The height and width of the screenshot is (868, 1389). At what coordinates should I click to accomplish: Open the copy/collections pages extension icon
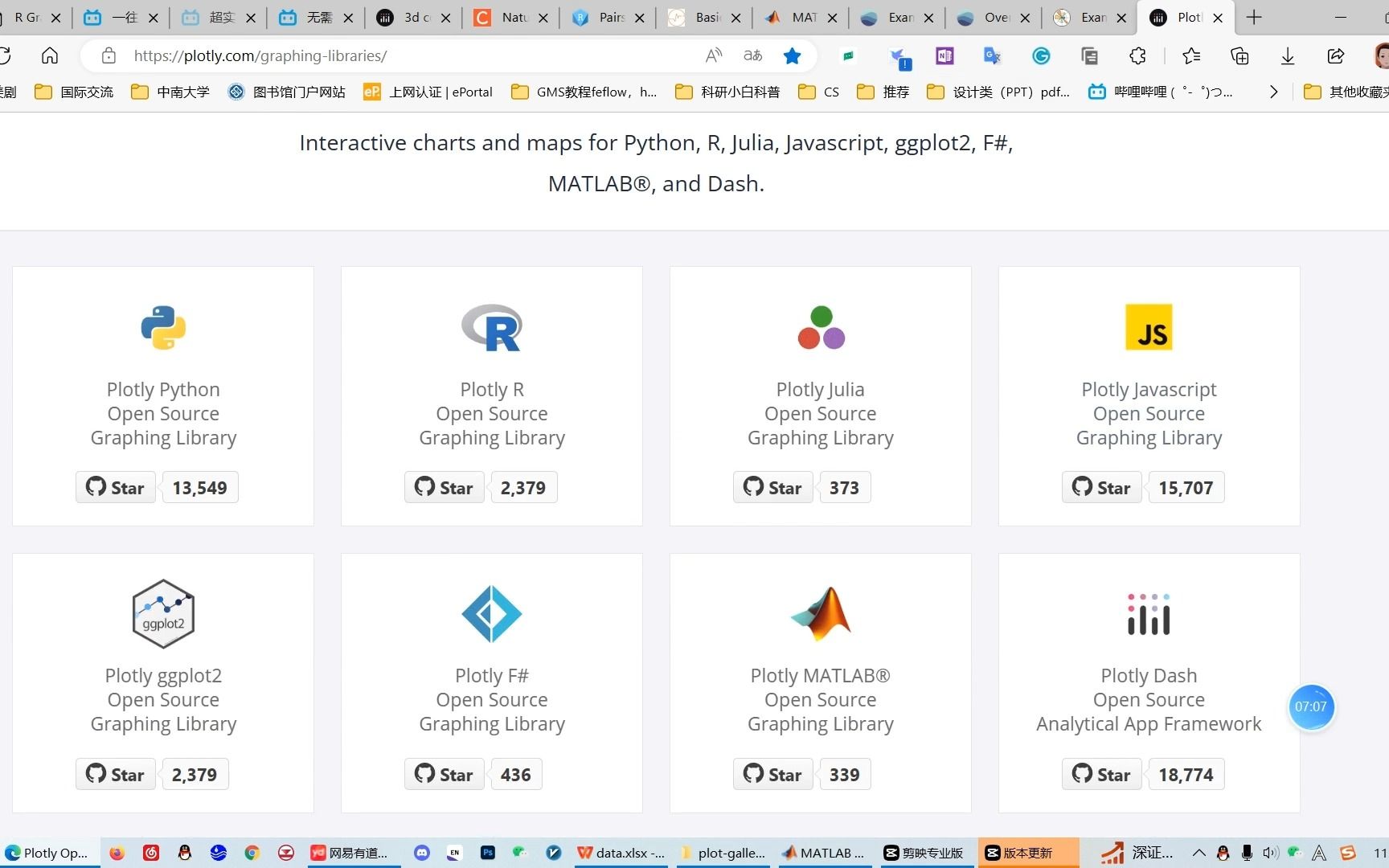[1089, 55]
